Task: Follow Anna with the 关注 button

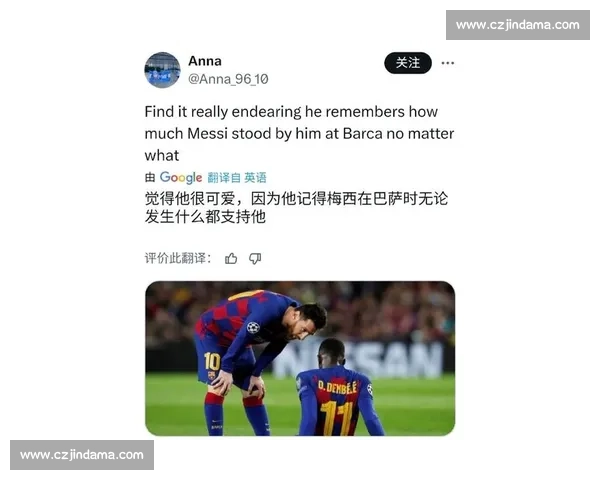Action: [x=408, y=63]
